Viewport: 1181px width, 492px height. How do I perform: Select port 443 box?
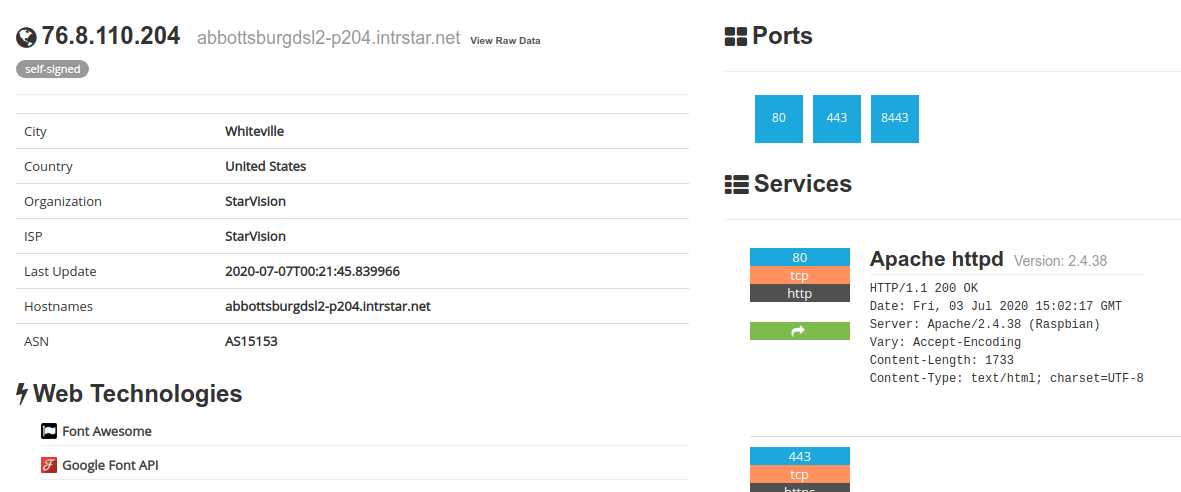coord(836,118)
